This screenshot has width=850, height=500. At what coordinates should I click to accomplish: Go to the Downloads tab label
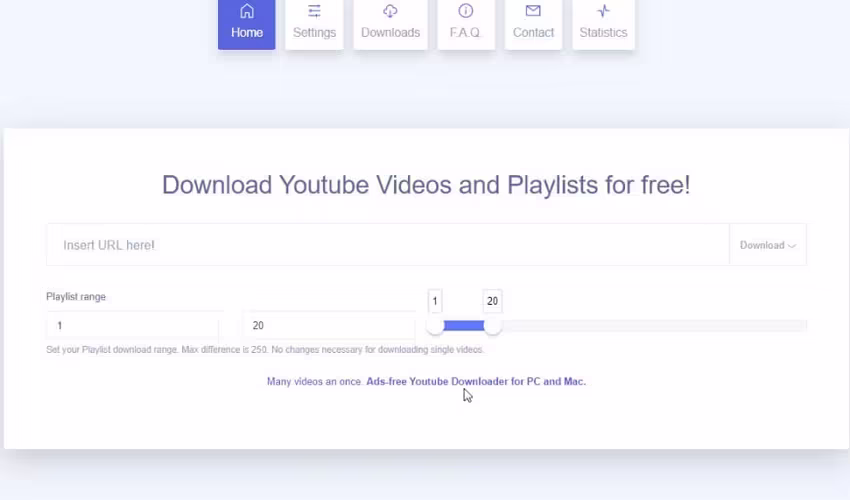click(390, 33)
